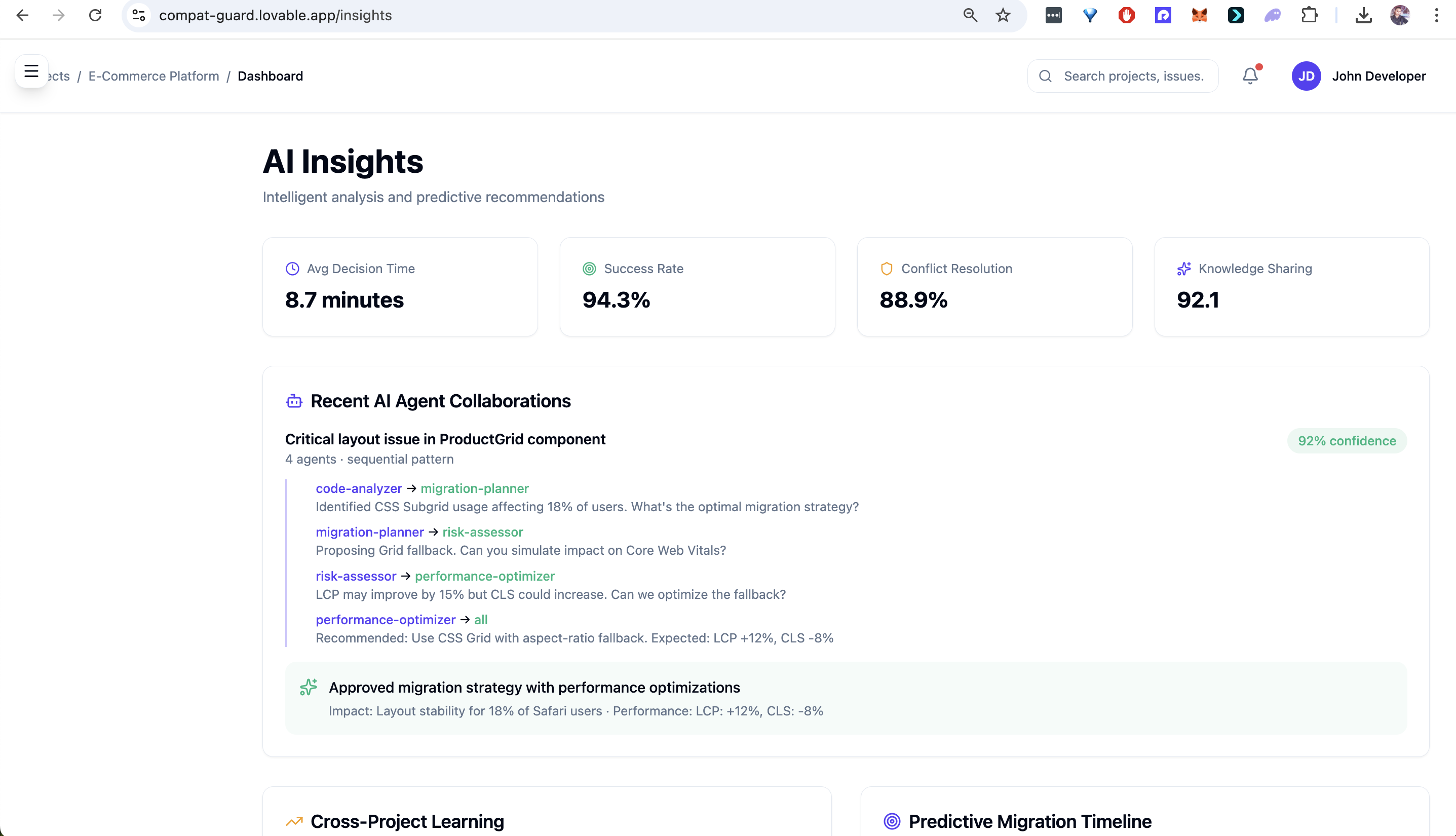Open Chrome three-dot menu
The image size is (1456, 836).
point(1436,16)
